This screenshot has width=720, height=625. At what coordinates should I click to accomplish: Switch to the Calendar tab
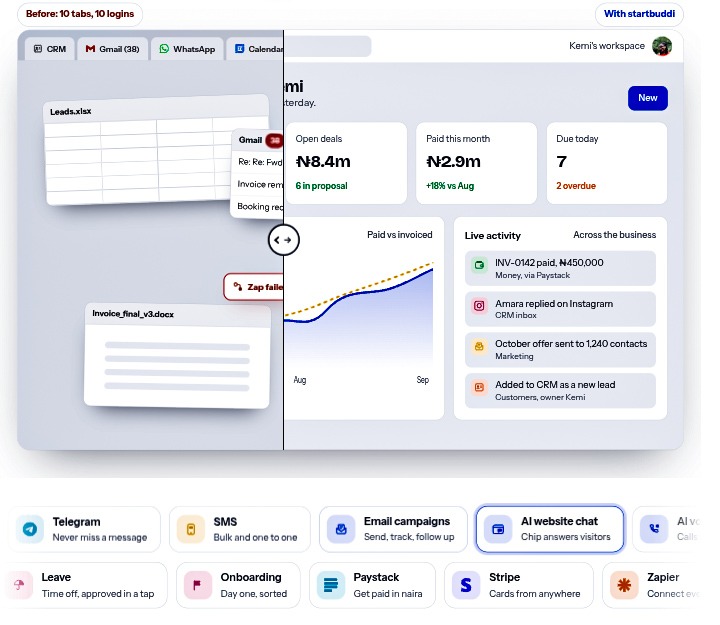click(255, 49)
